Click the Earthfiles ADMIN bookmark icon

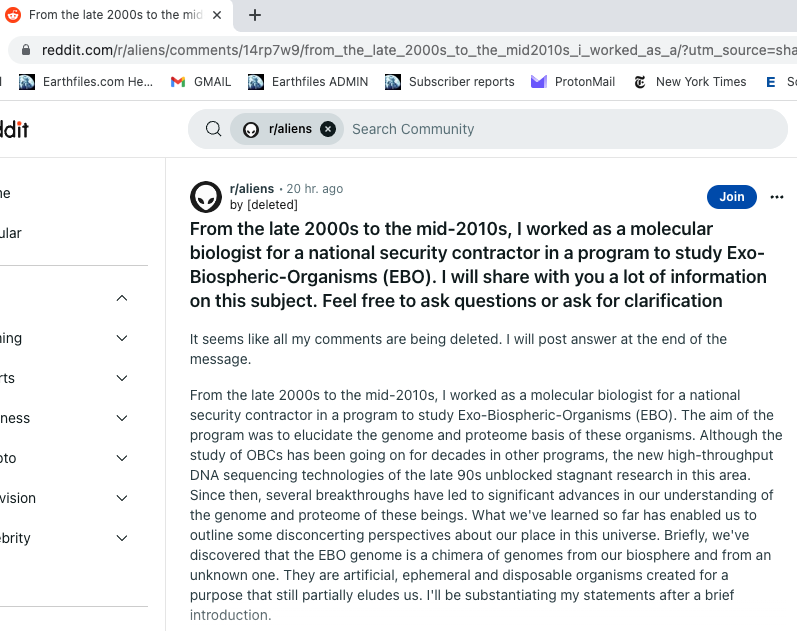pyautogui.click(x=256, y=82)
